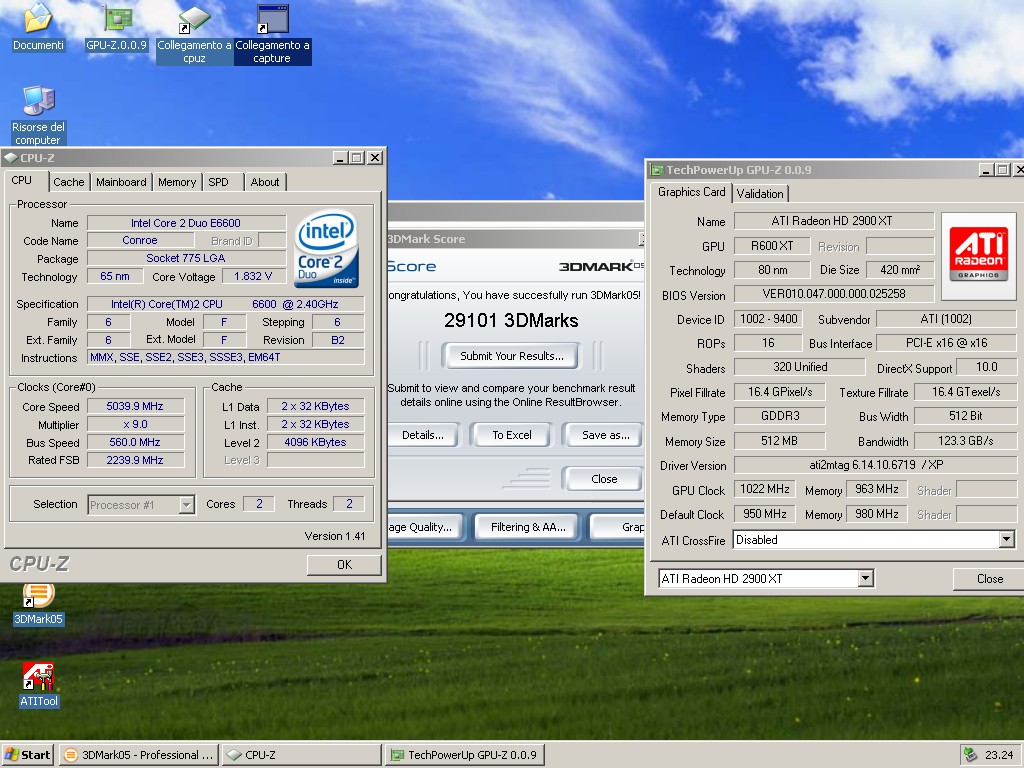Click the 23.24 clock in the taskbar
Screen dimensions: 1024x768
pos(999,755)
